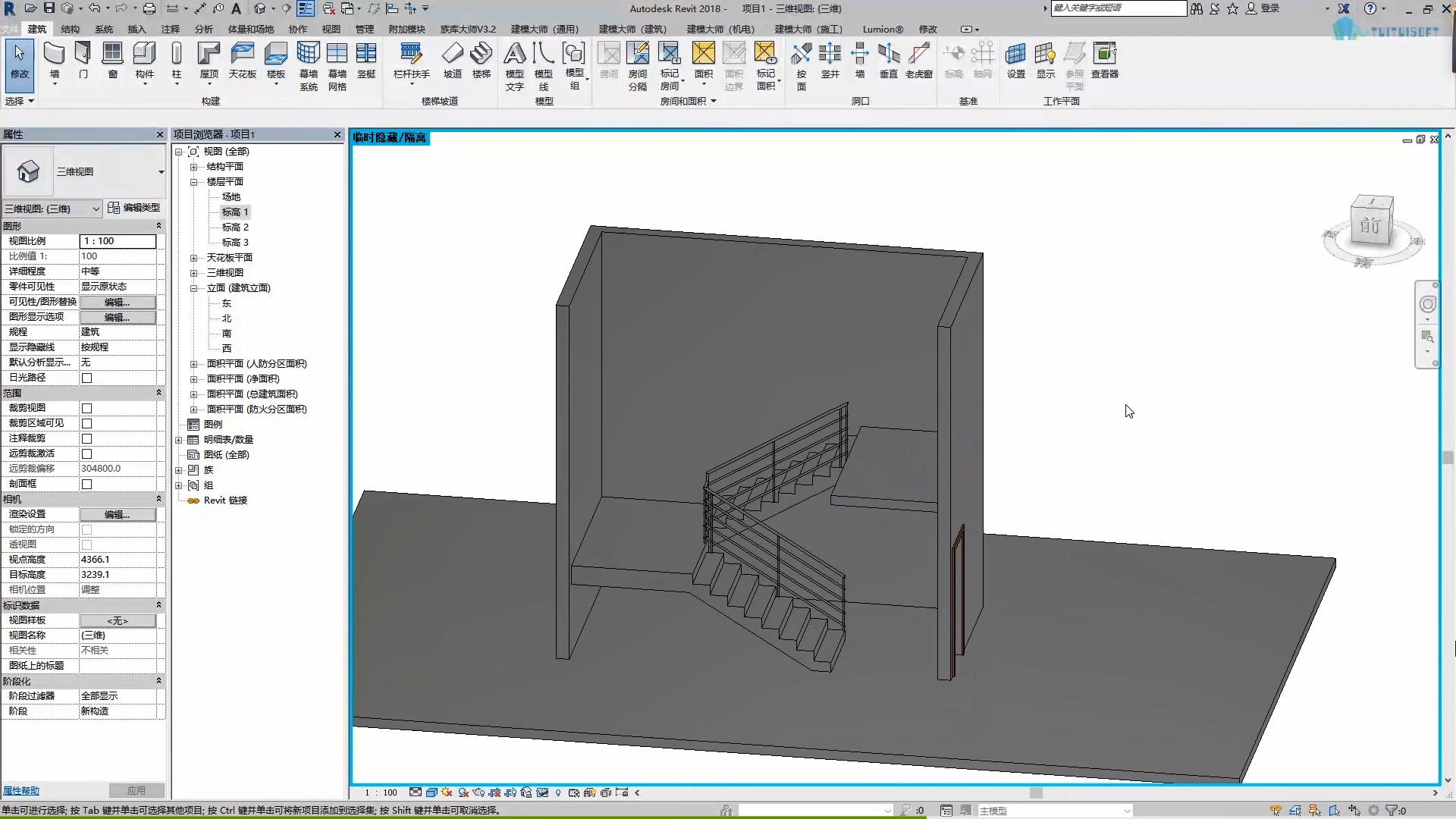Click the Door (门) tool icon
This screenshot has width=1456, height=819.
(83, 55)
